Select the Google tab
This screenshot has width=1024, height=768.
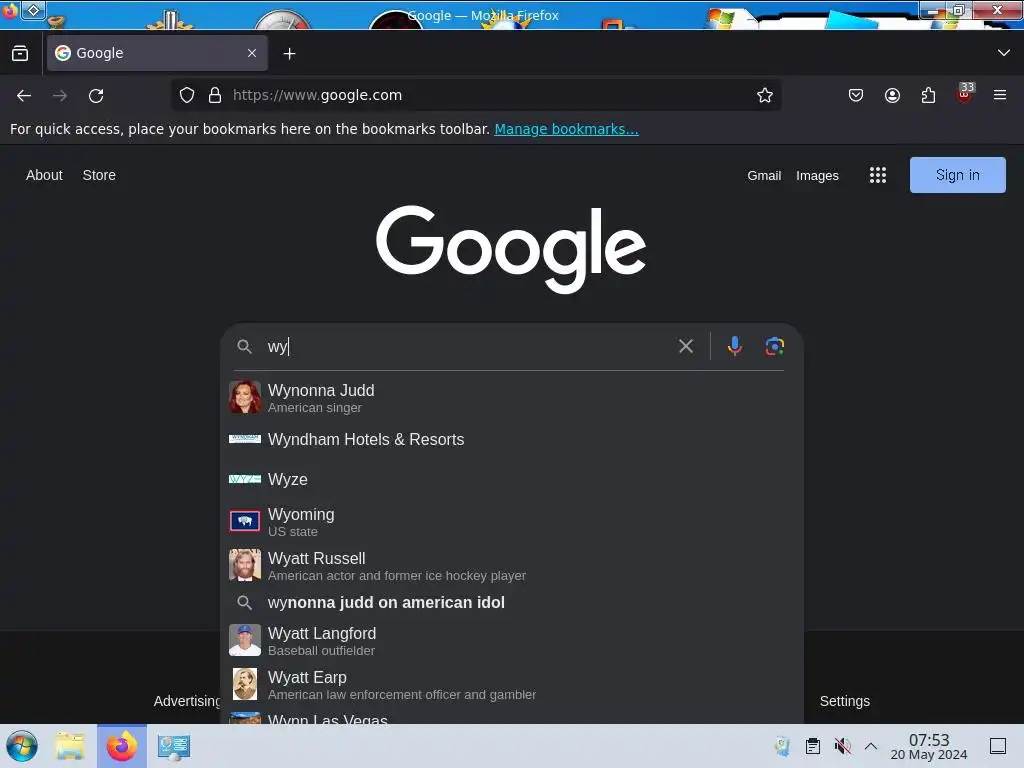tap(157, 53)
